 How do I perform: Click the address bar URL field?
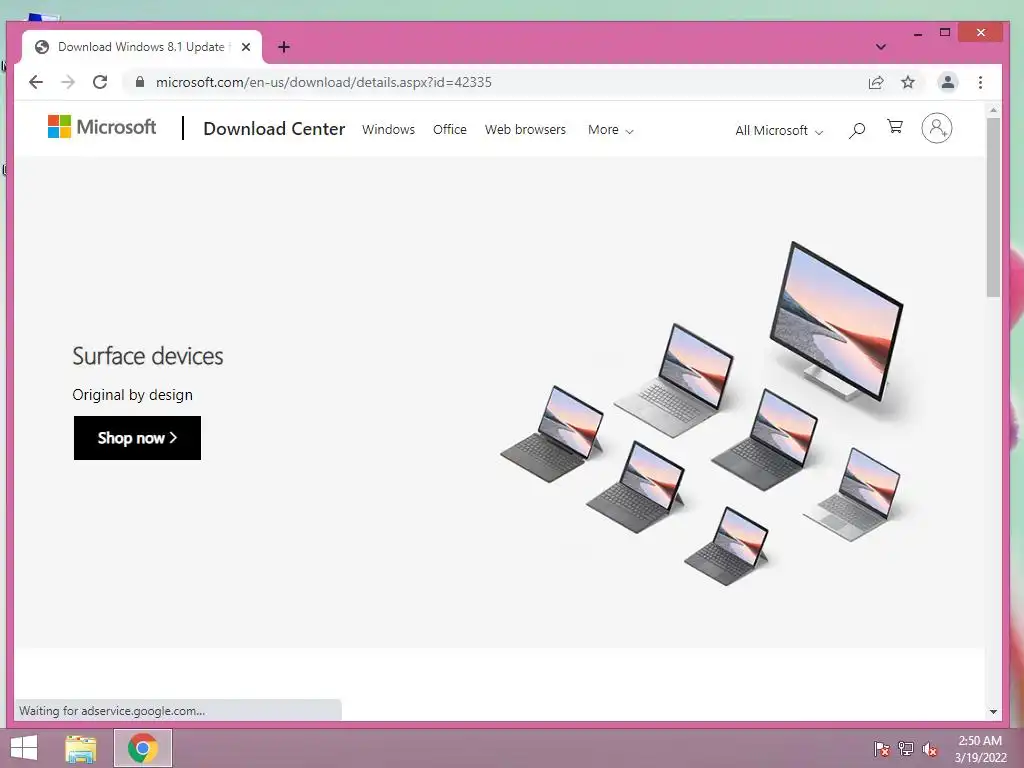pos(496,82)
